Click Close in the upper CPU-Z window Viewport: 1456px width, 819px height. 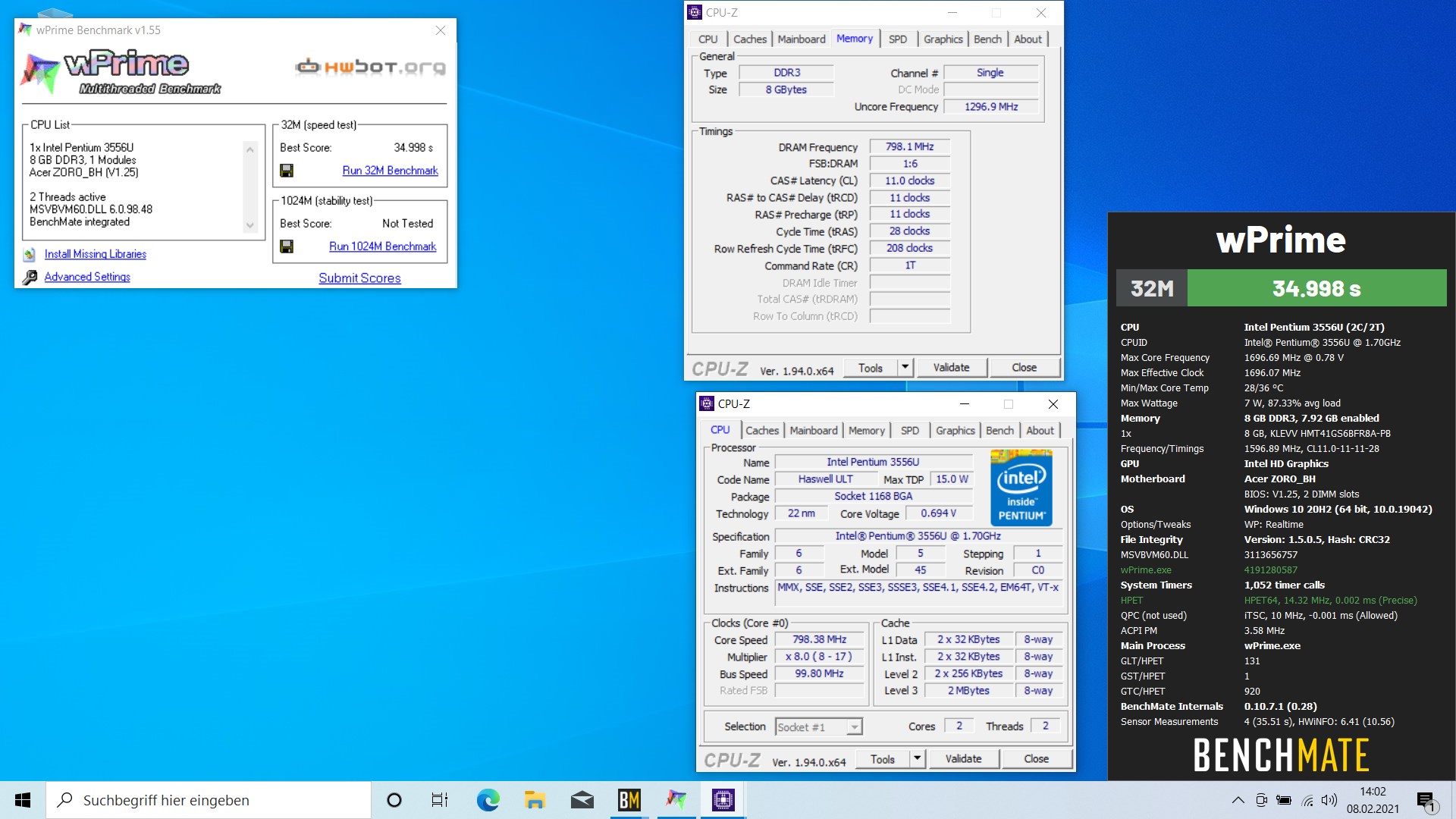click(x=1024, y=368)
